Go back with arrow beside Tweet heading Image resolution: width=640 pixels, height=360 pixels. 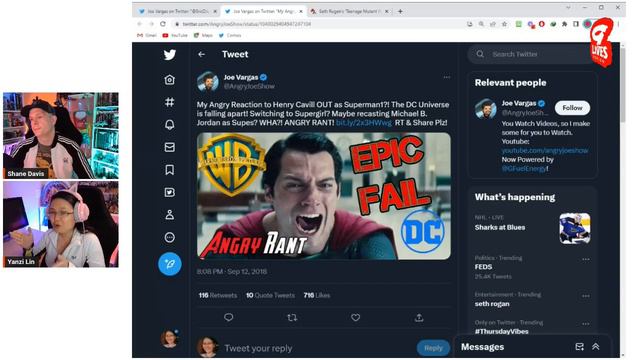(x=202, y=54)
